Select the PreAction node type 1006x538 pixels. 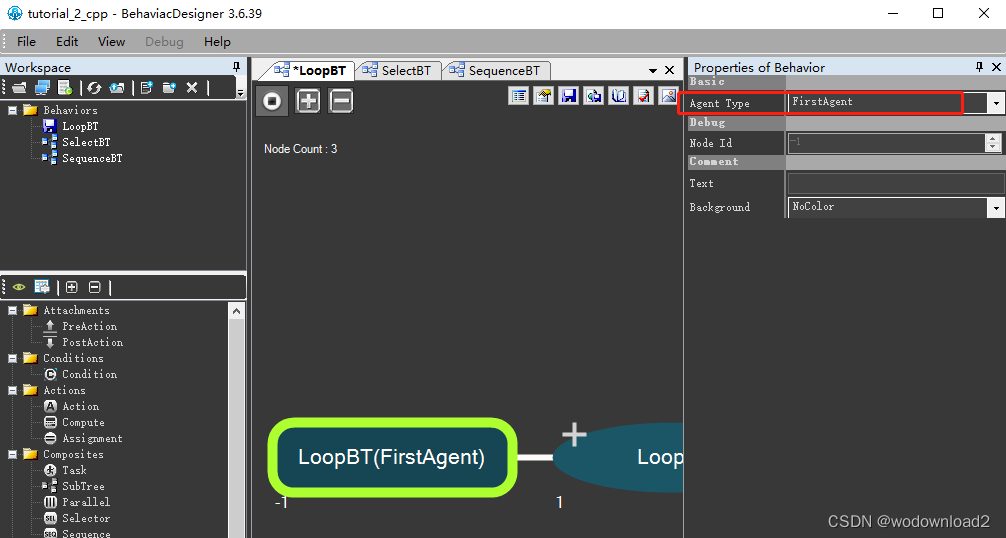[89, 326]
